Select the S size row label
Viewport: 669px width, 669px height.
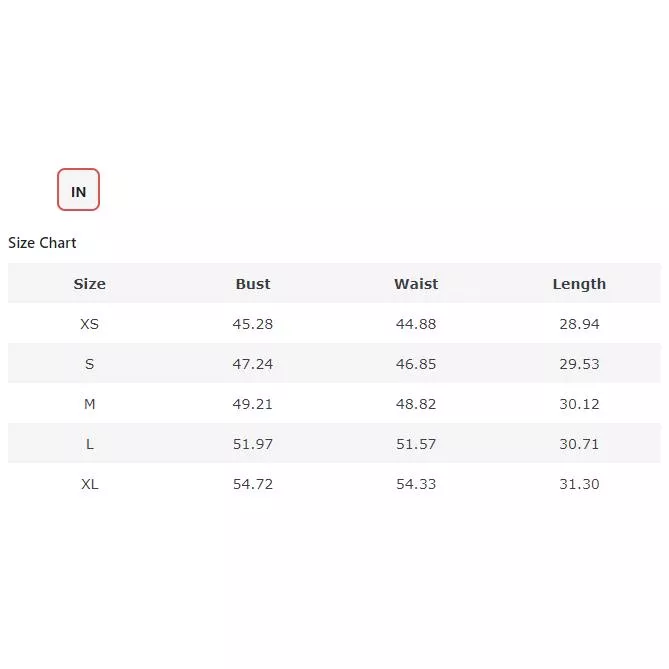point(89,364)
